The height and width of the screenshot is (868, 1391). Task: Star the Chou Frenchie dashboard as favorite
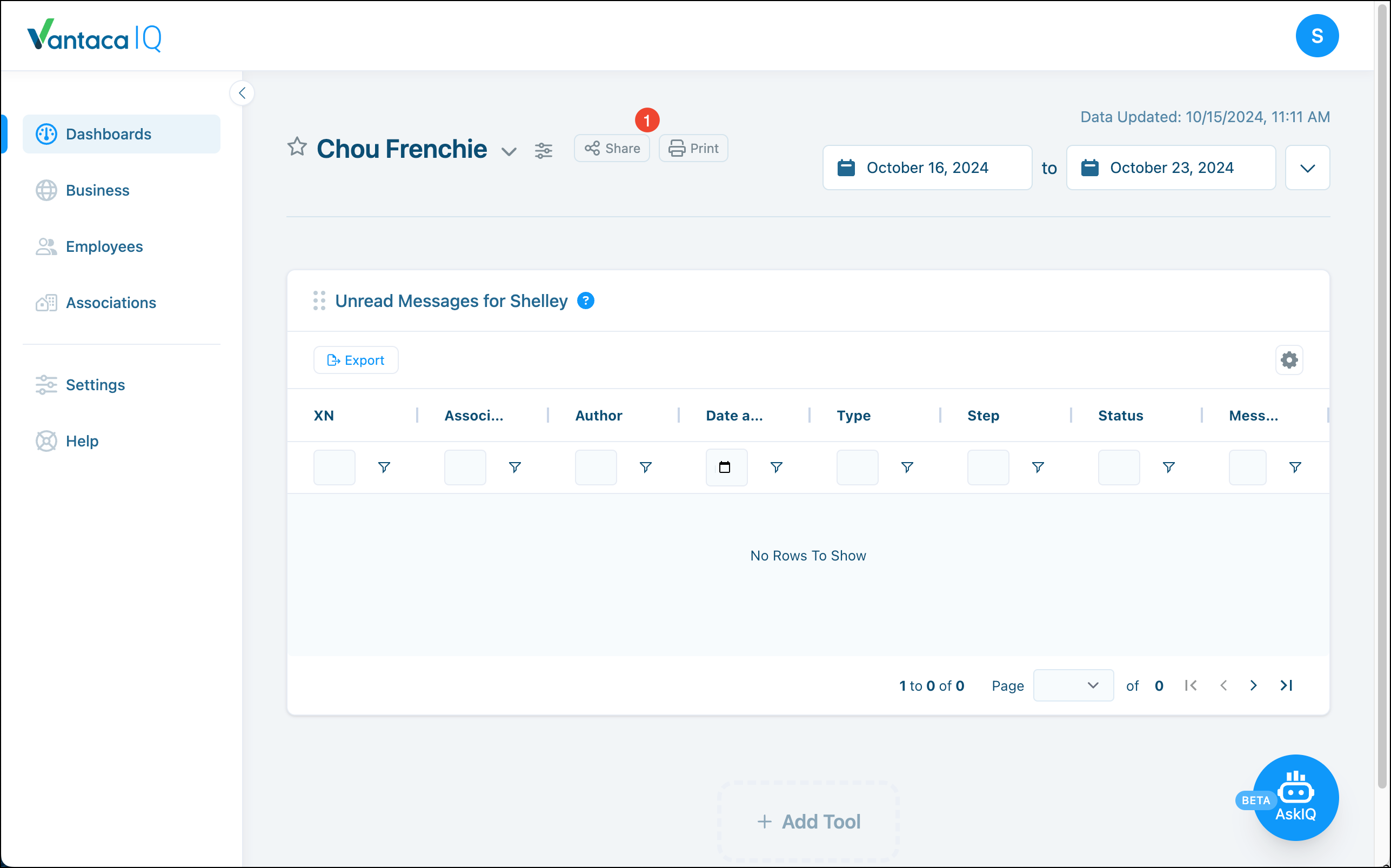click(297, 148)
